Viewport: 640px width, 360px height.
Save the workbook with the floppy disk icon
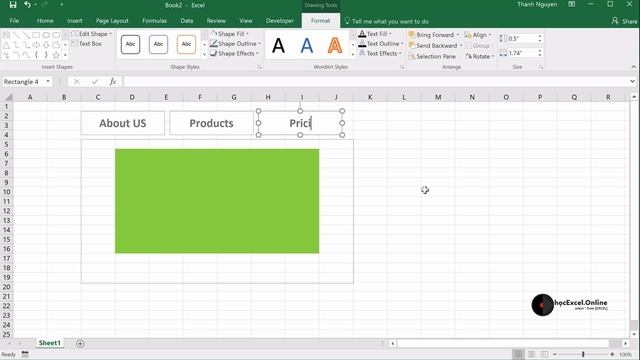(x=13, y=5)
